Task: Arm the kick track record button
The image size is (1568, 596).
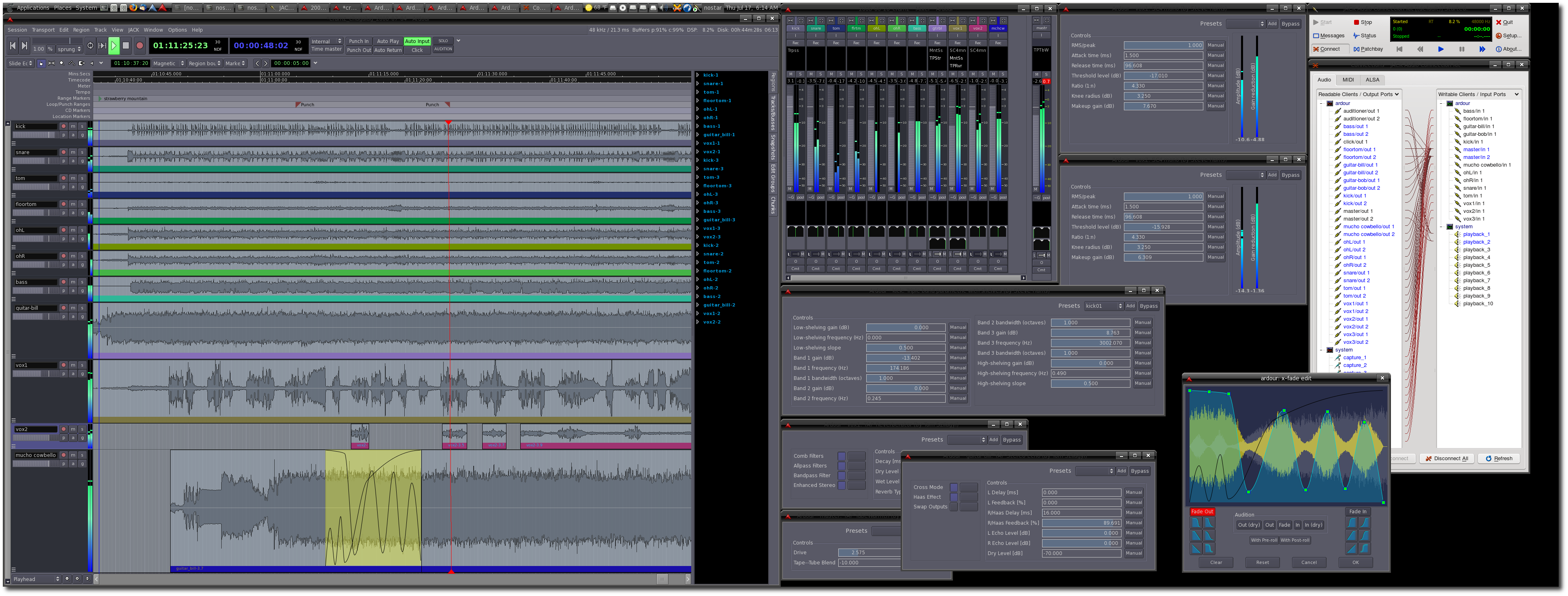Action: pos(63,126)
